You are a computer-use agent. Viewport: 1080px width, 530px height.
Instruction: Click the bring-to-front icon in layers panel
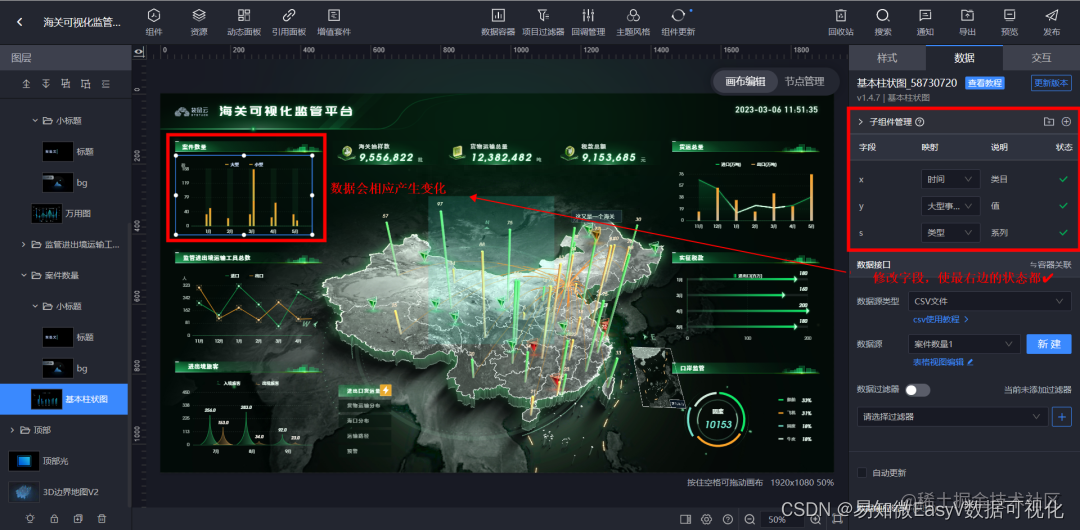tap(66, 84)
